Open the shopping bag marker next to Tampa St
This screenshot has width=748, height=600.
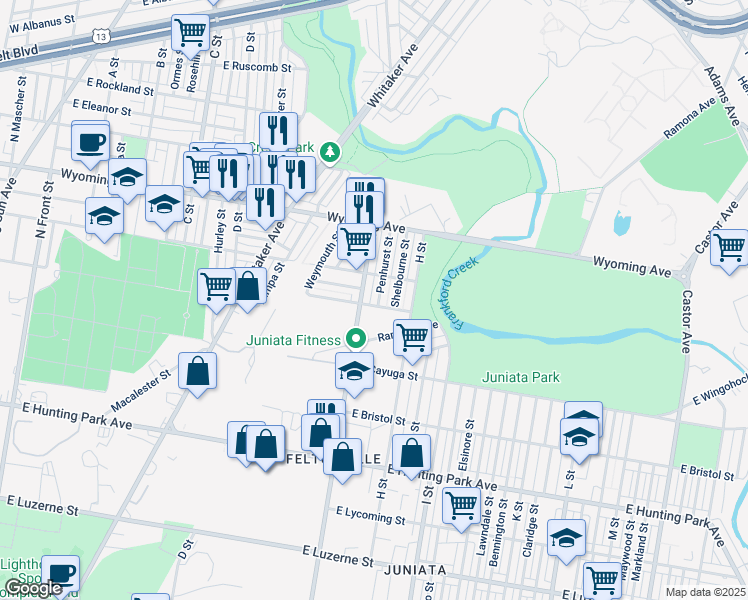[248, 290]
